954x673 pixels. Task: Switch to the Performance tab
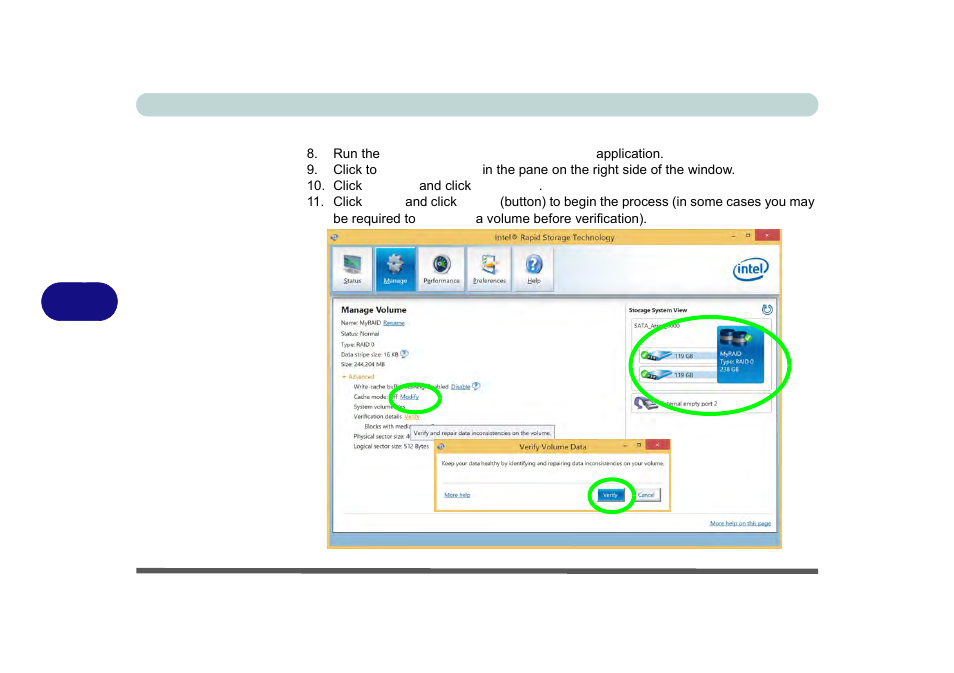tap(442, 269)
